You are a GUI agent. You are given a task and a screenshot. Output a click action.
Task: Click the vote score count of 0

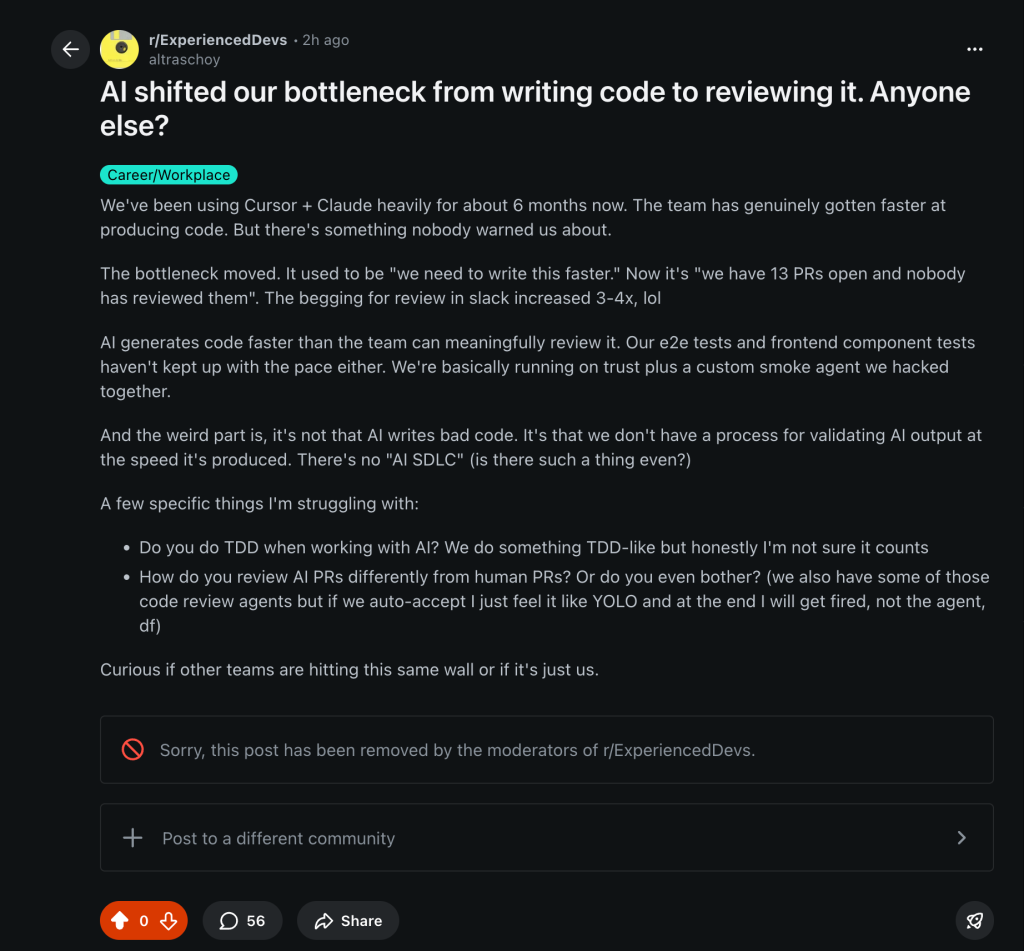144,921
